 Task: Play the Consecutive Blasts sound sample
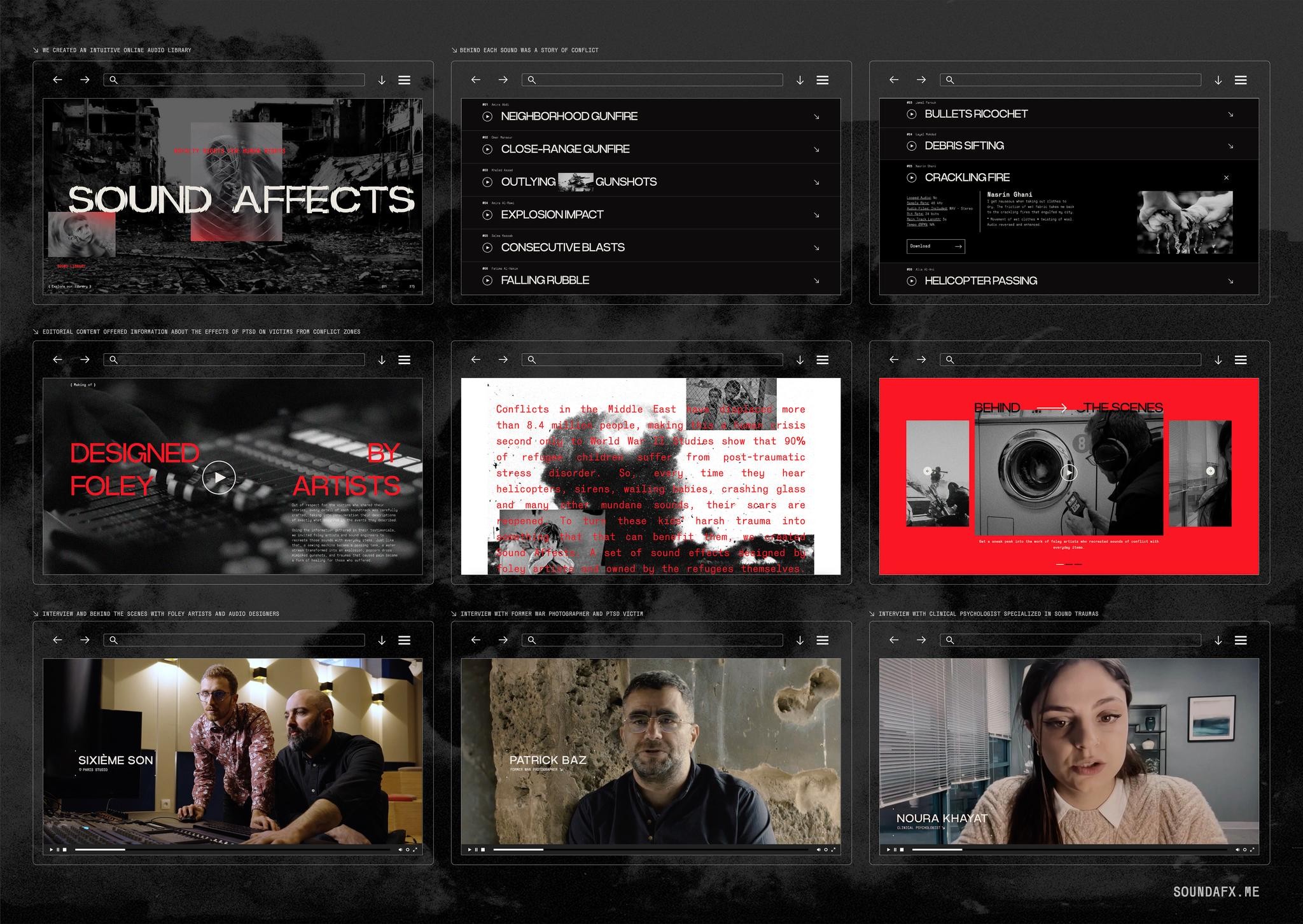point(487,248)
